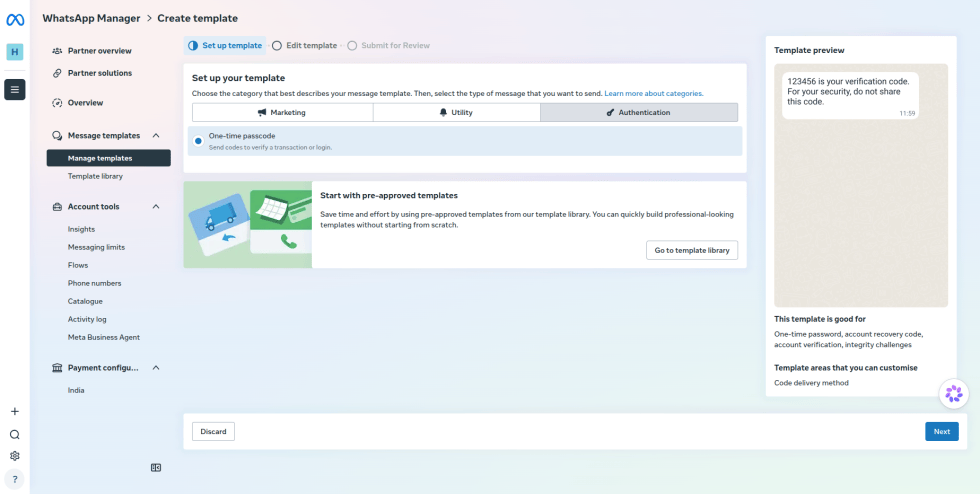The width and height of the screenshot is (980, 494).
Task: Click the Submit for Review step circle
Action: (352, 46)
